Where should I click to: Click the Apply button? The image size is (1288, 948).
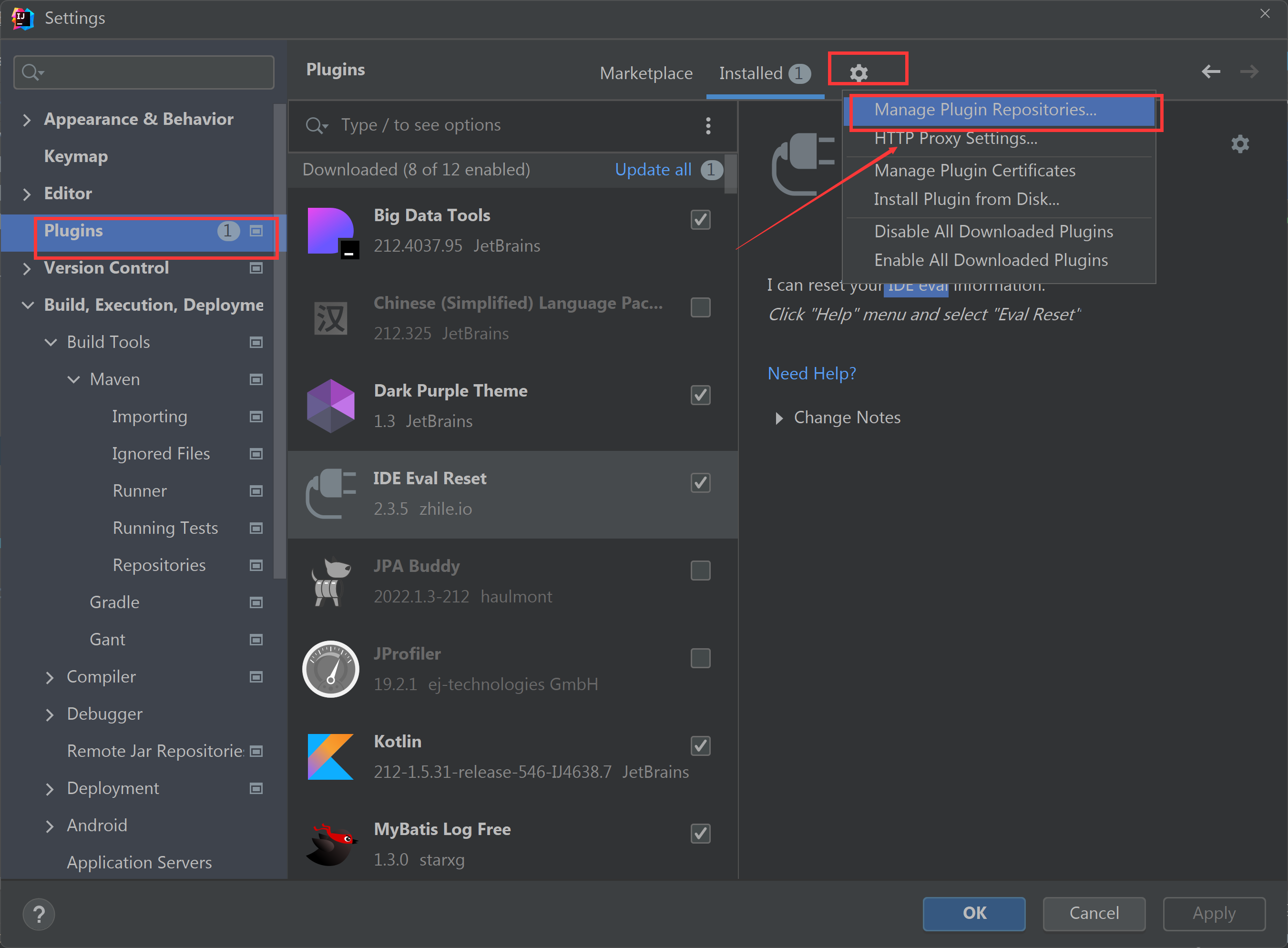[x=1214, y=914]
